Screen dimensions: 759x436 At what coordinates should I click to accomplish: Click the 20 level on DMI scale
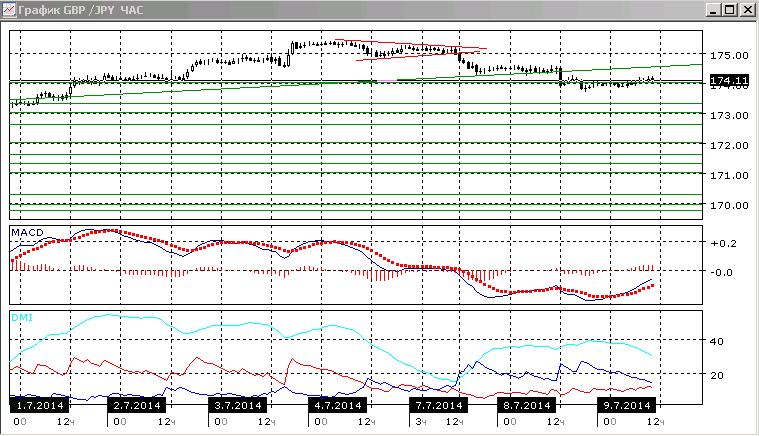click(x=716, y=375)
